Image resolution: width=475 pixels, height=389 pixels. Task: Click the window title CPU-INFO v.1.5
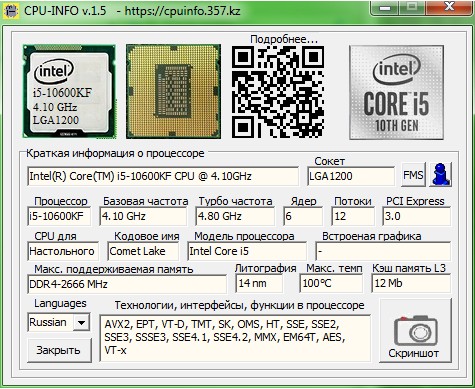click(65, 11)
